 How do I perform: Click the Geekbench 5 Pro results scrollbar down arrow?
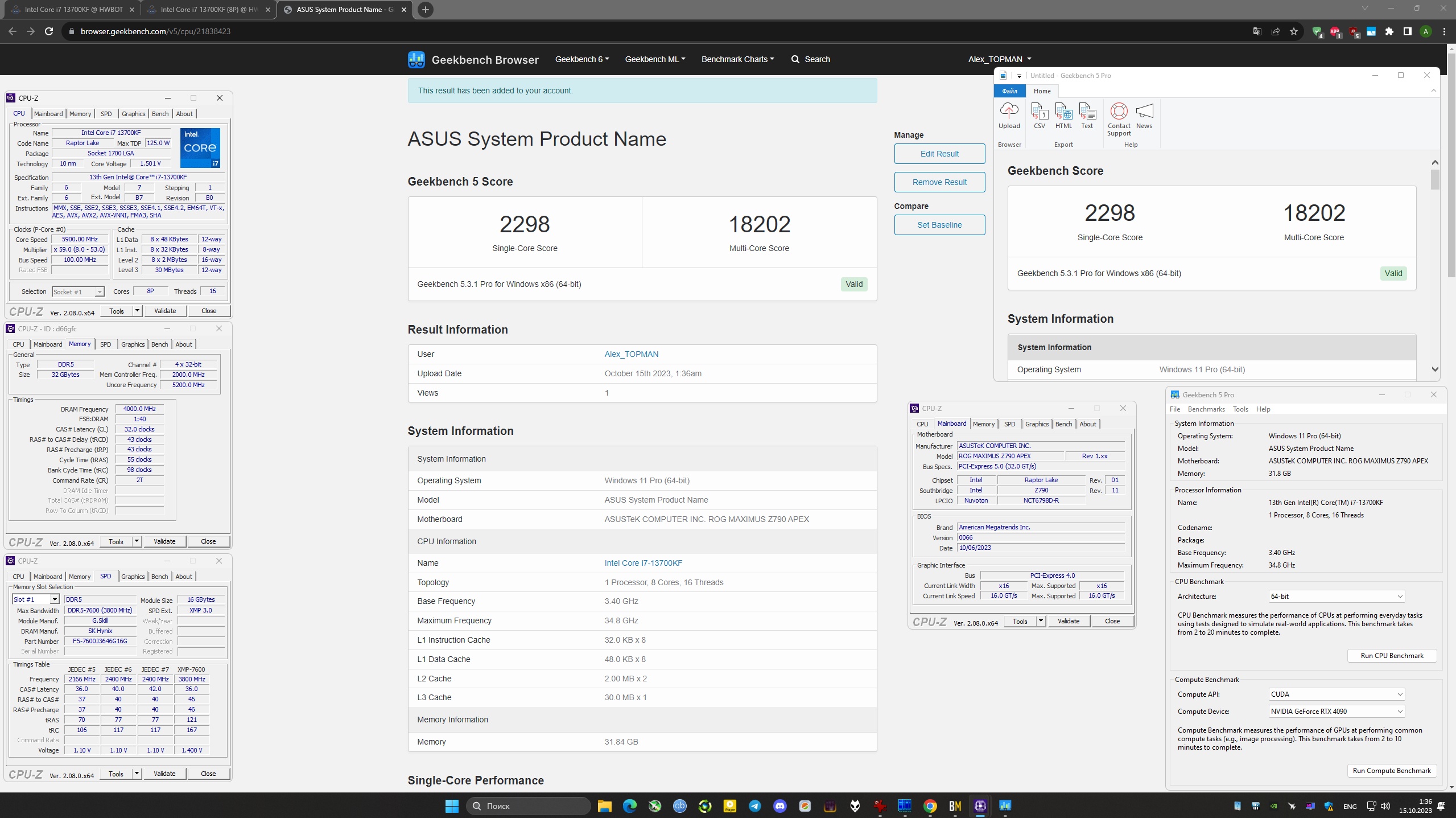[1434, 369]
